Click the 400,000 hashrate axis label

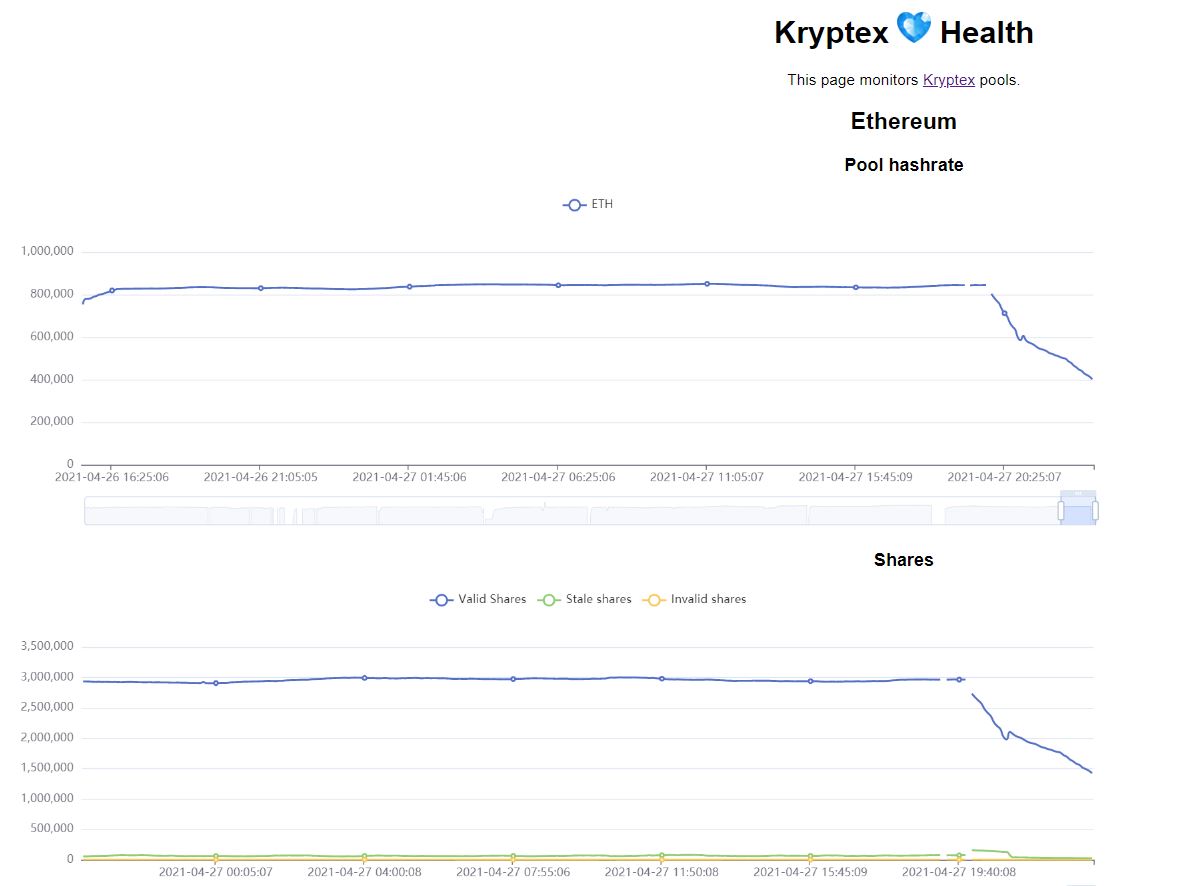click(x=52, y=379)
